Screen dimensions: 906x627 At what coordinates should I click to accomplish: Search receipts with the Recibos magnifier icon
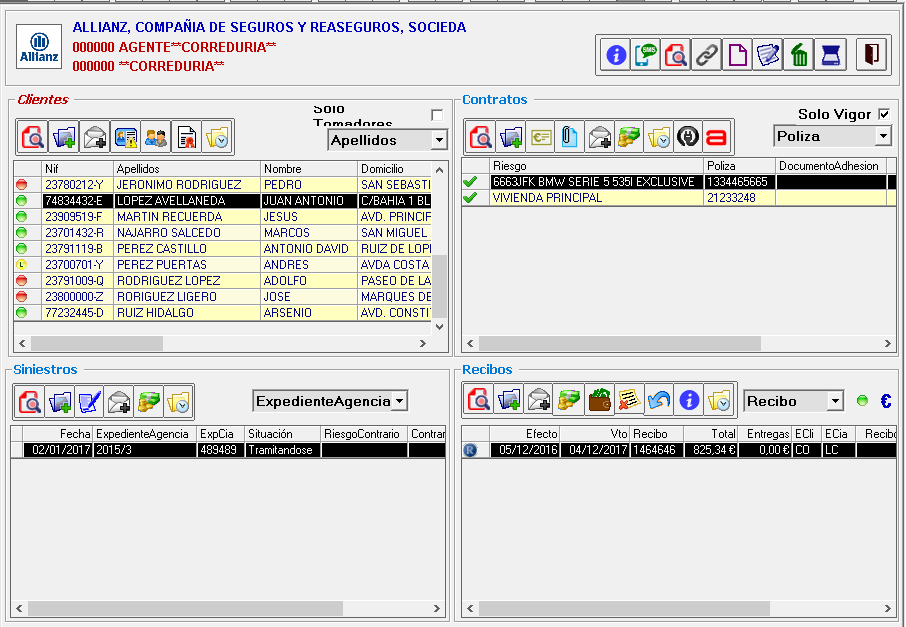(x=479, y=400)
